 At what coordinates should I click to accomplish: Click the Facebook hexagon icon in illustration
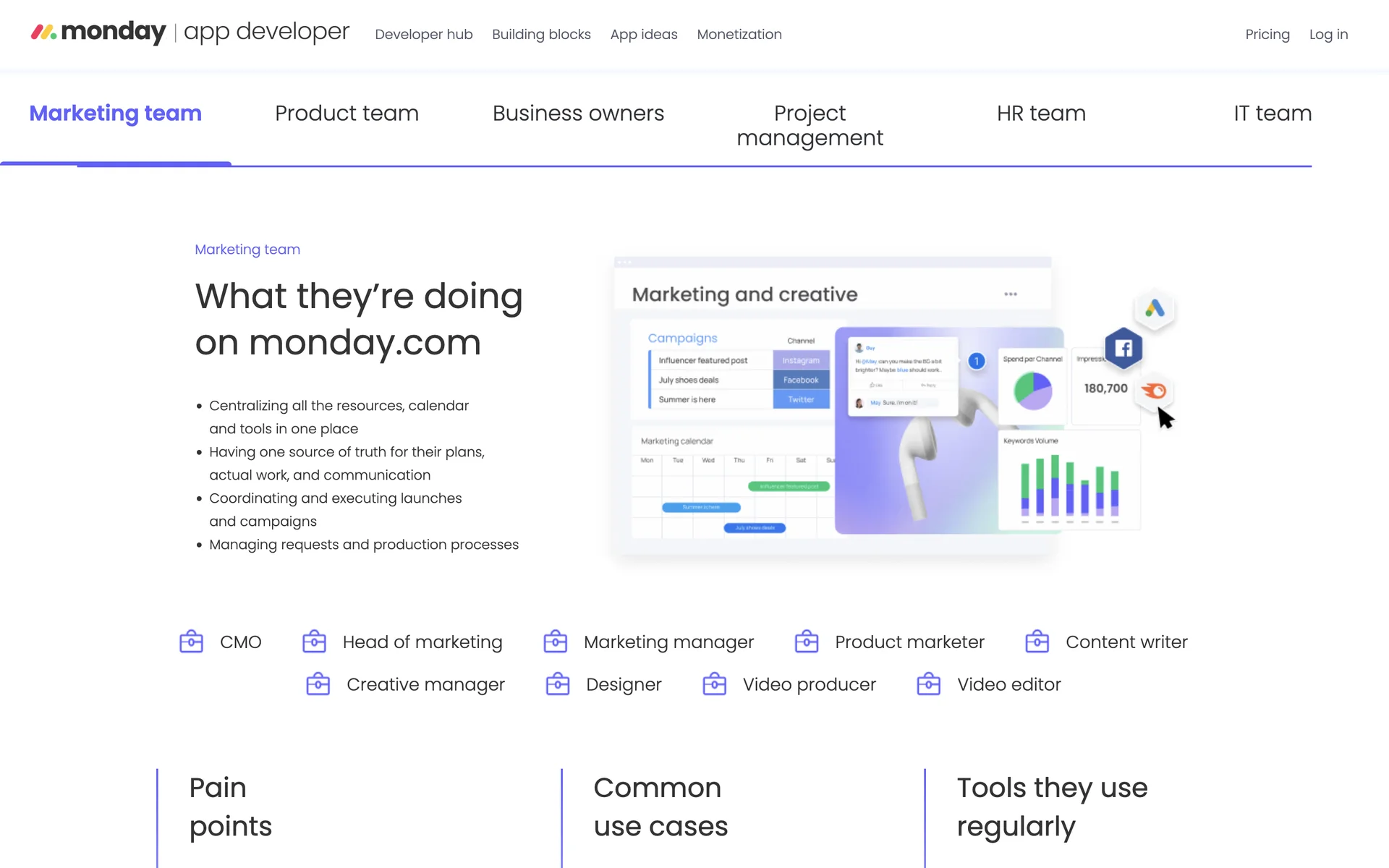pyautogui.click(x=1123, y=349)
